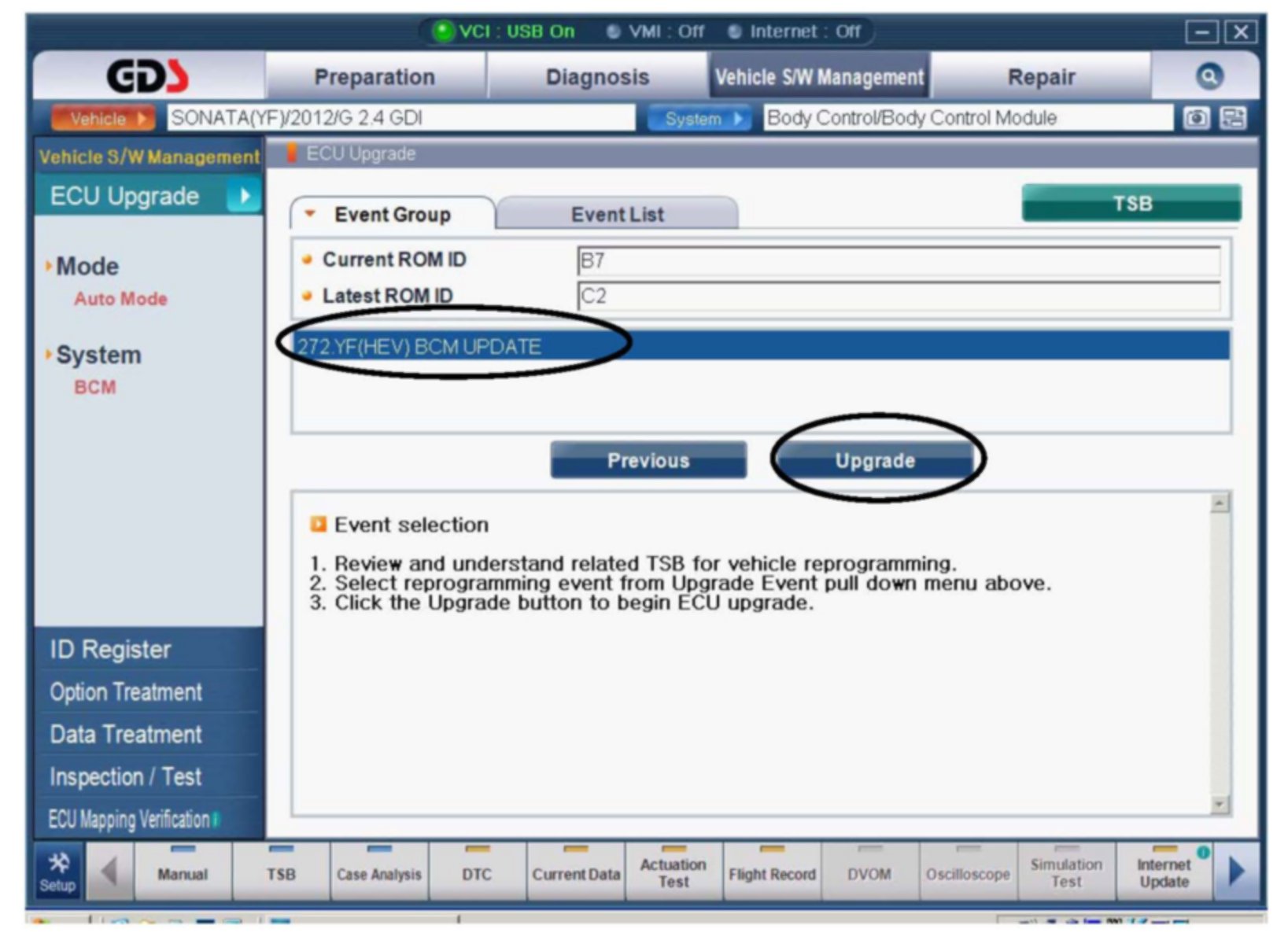Open the Diagnosis tab
Viewport: 1288px width, 951px height.
pos(597,77)
